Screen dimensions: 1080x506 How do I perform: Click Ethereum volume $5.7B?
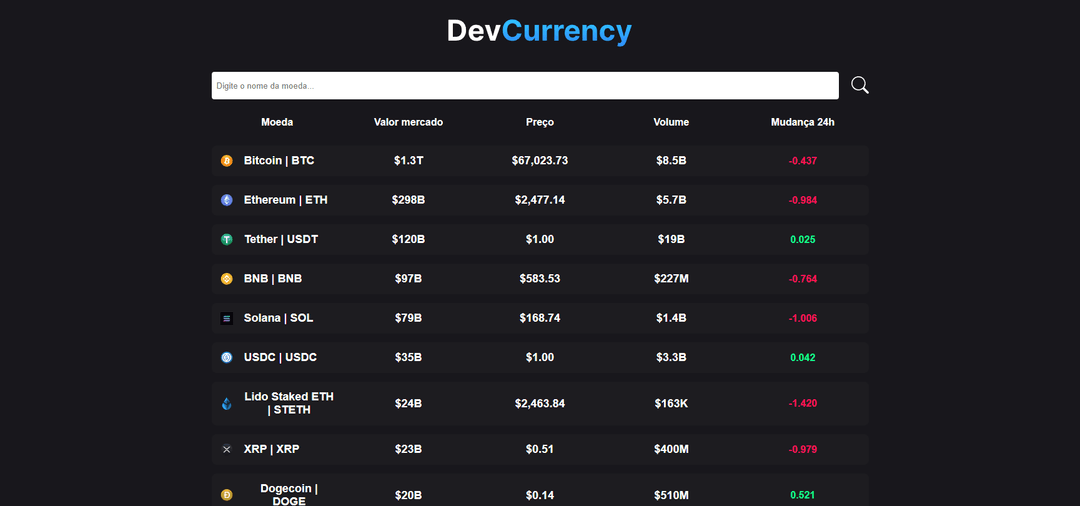672,200
